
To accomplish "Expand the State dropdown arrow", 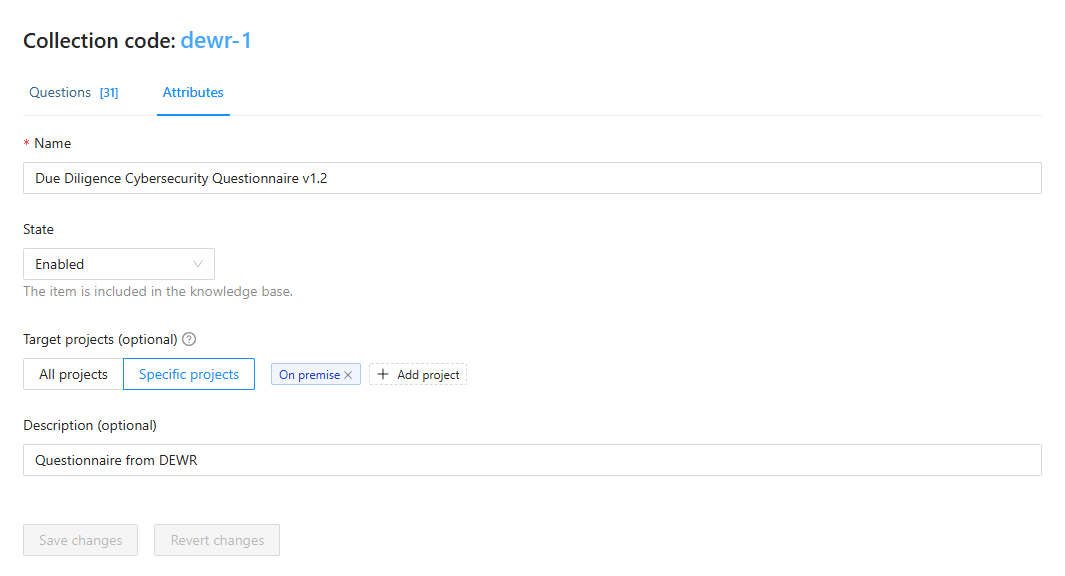I will click(198, 264).
